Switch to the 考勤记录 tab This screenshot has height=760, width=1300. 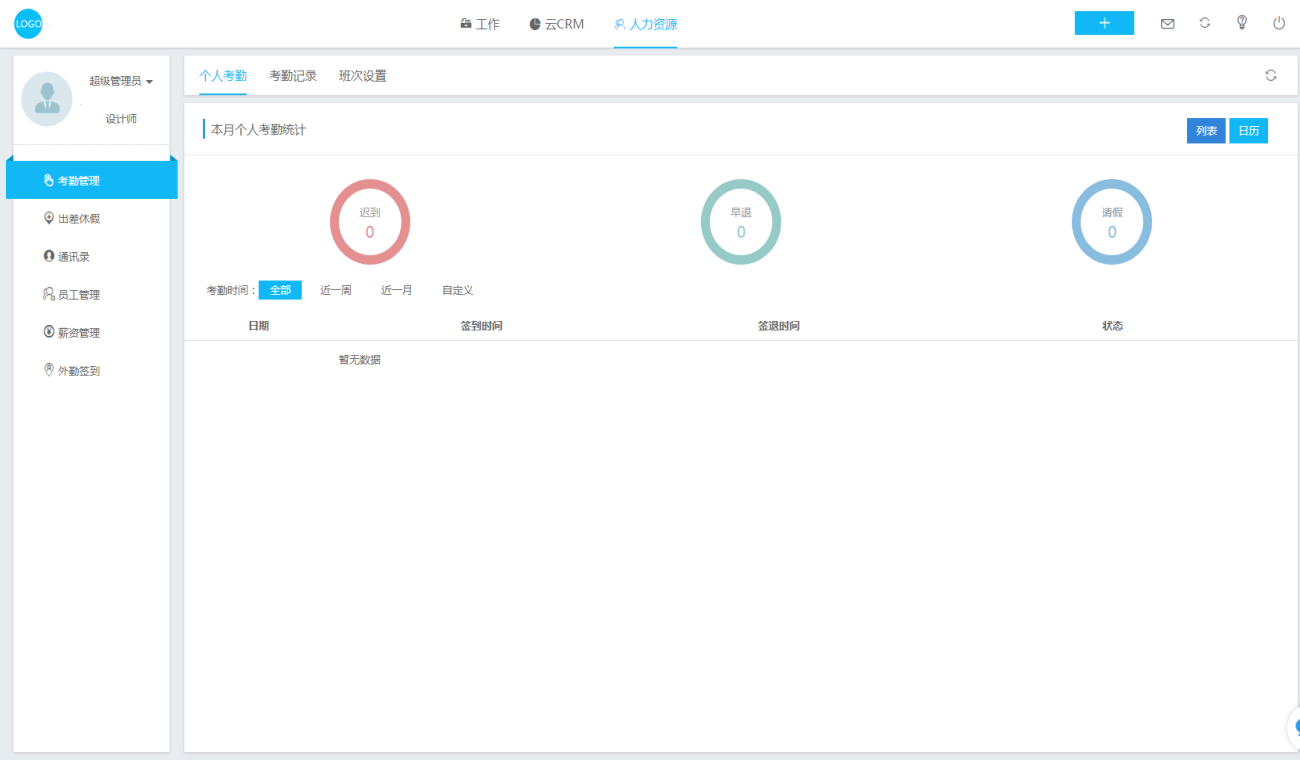(293, 76)
